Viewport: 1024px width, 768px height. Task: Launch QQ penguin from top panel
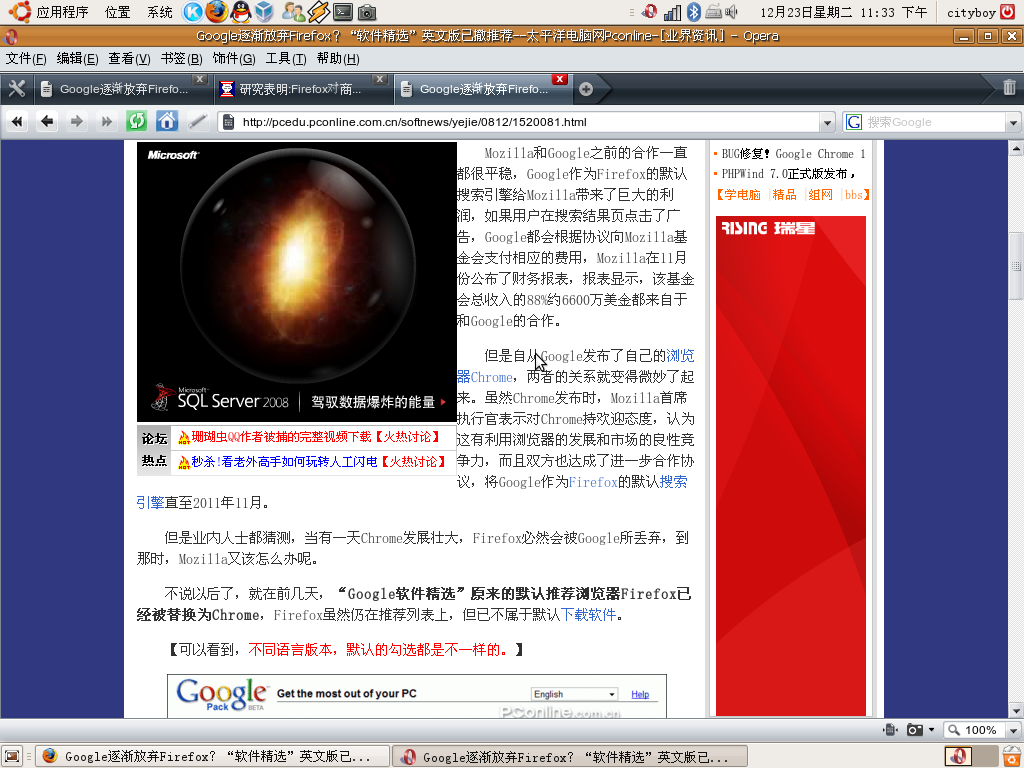click(241, 12)
